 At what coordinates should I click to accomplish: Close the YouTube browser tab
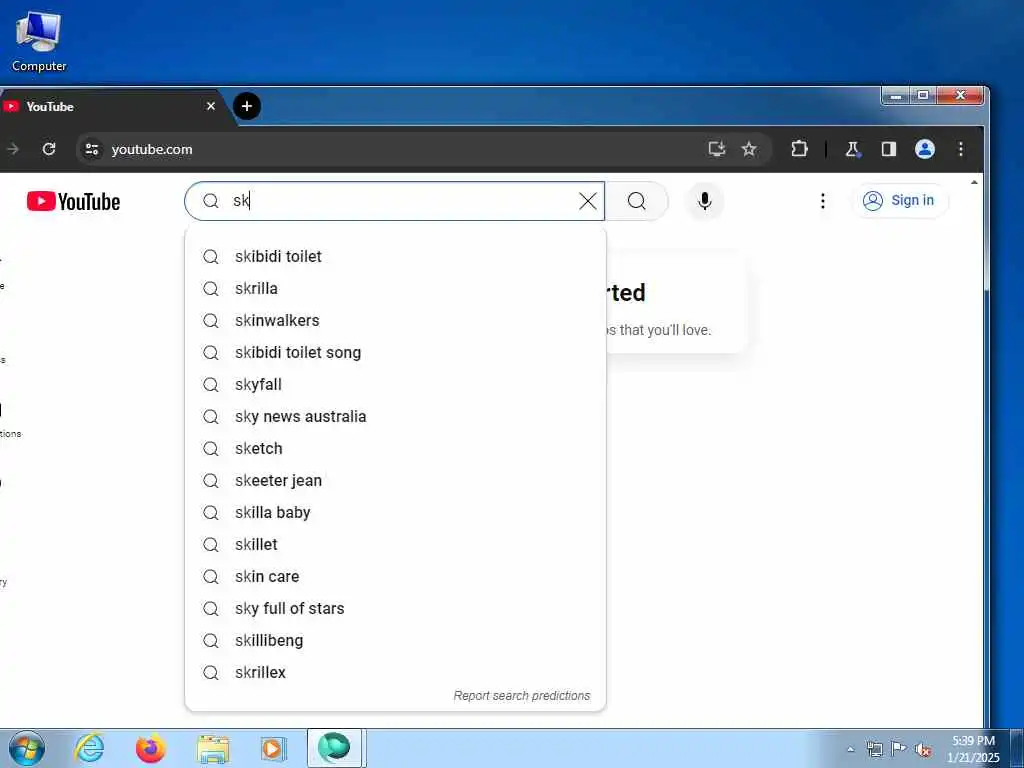210,106
